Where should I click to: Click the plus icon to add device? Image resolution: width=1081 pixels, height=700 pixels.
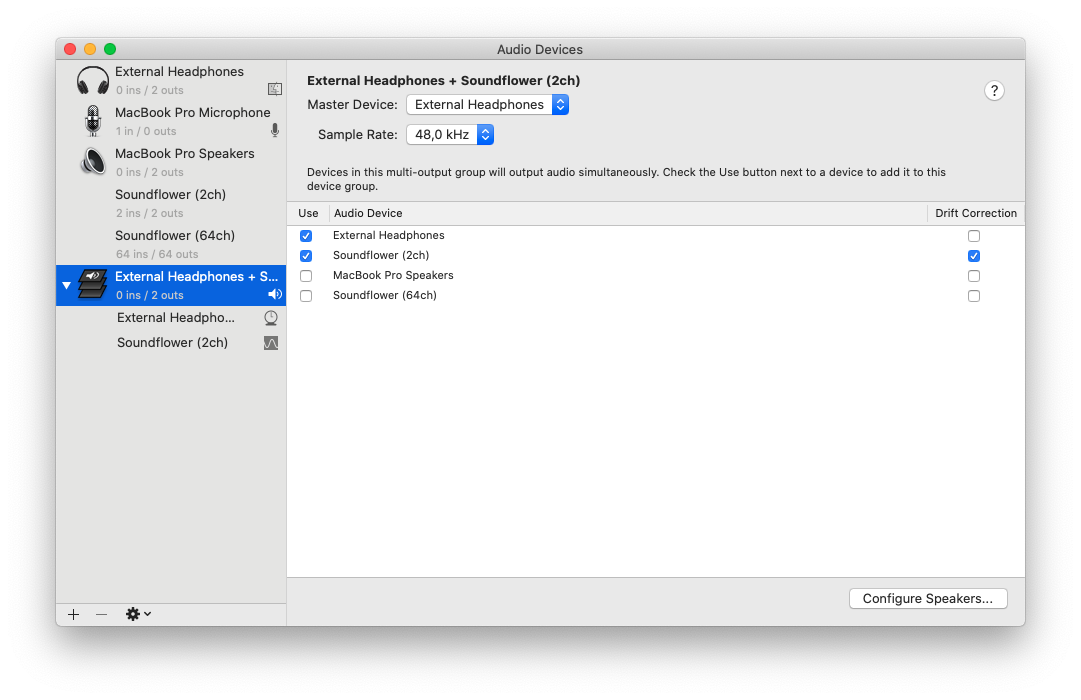pos(73,614)
